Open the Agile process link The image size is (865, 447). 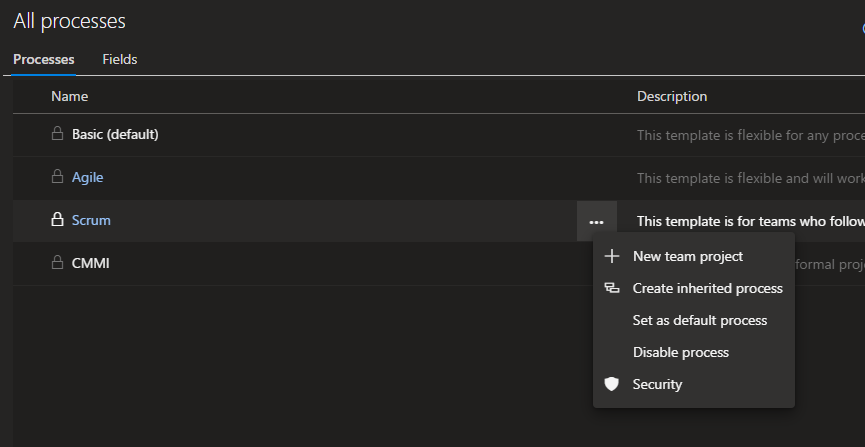click(x=88, y=177)
